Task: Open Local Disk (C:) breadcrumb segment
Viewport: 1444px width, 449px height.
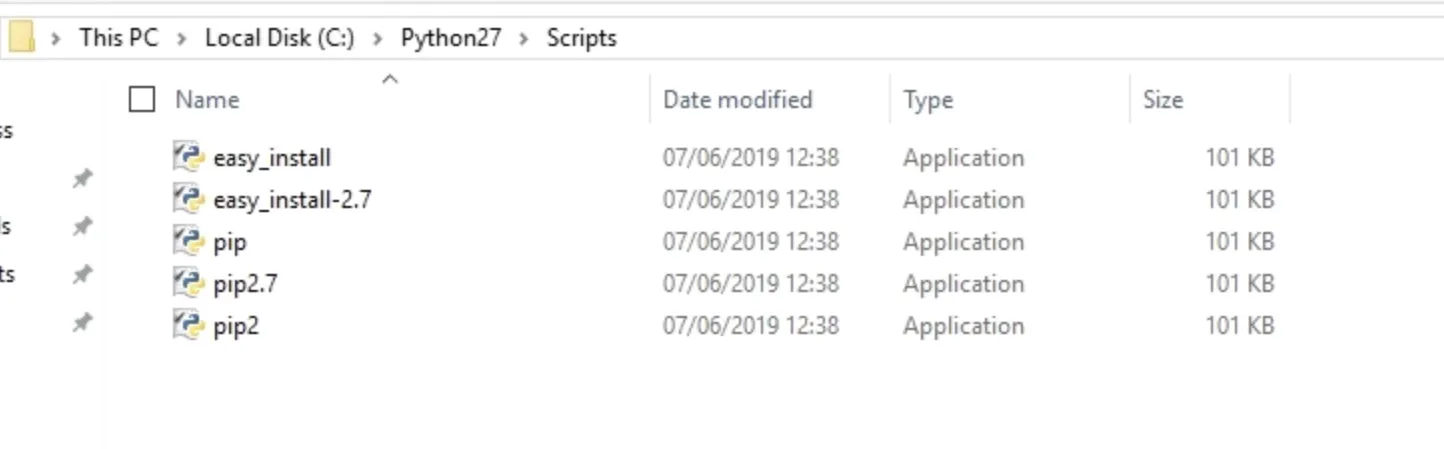Action: 279,38
